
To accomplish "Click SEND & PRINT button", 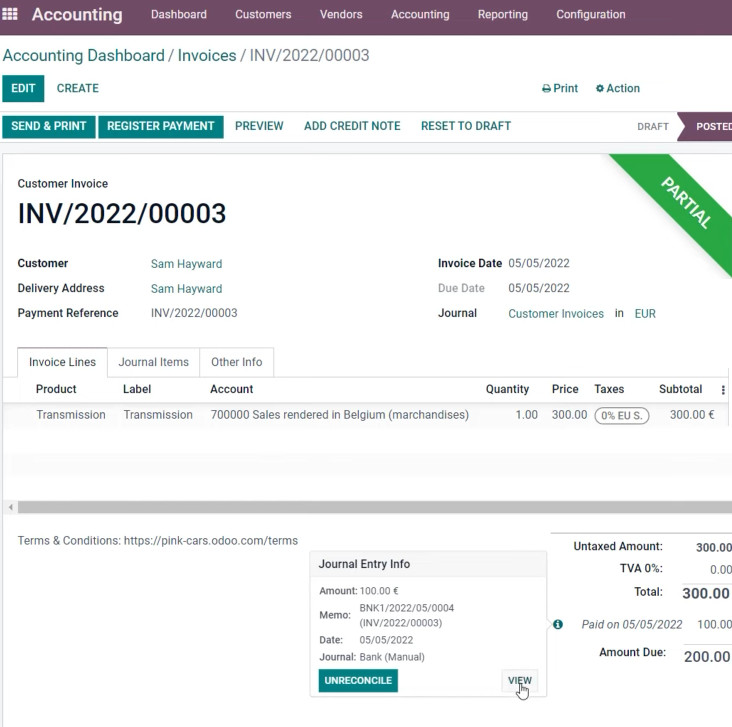I will pos(49,127).
